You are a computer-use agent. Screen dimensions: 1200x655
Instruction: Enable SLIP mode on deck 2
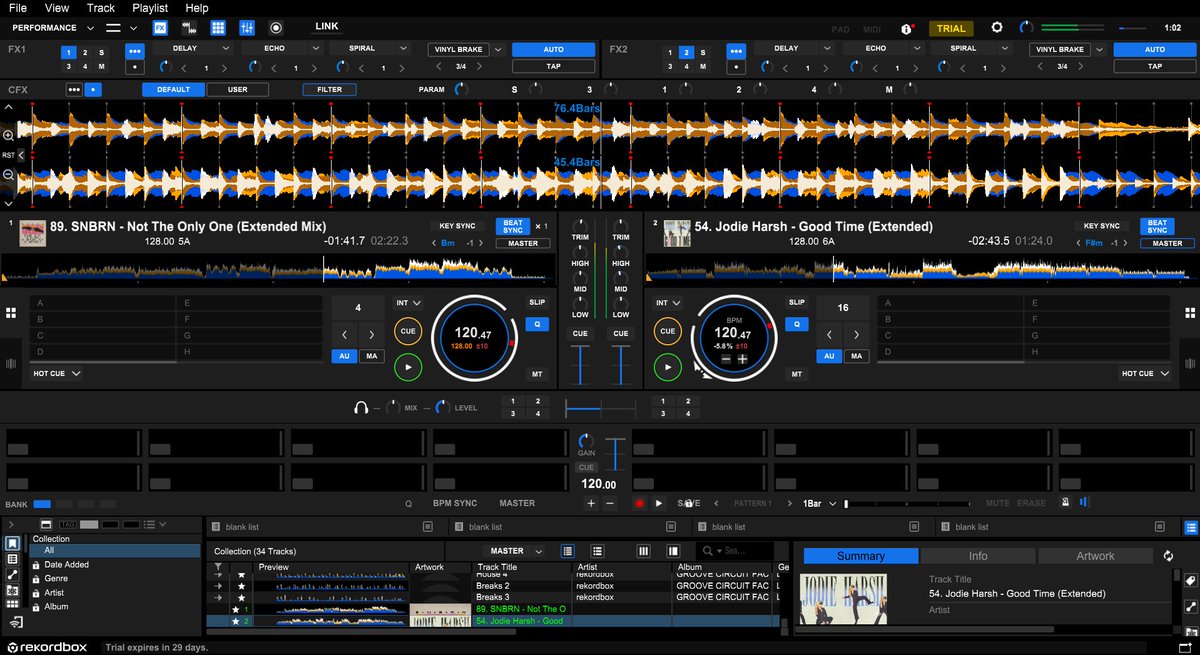(x=796, y=302)
